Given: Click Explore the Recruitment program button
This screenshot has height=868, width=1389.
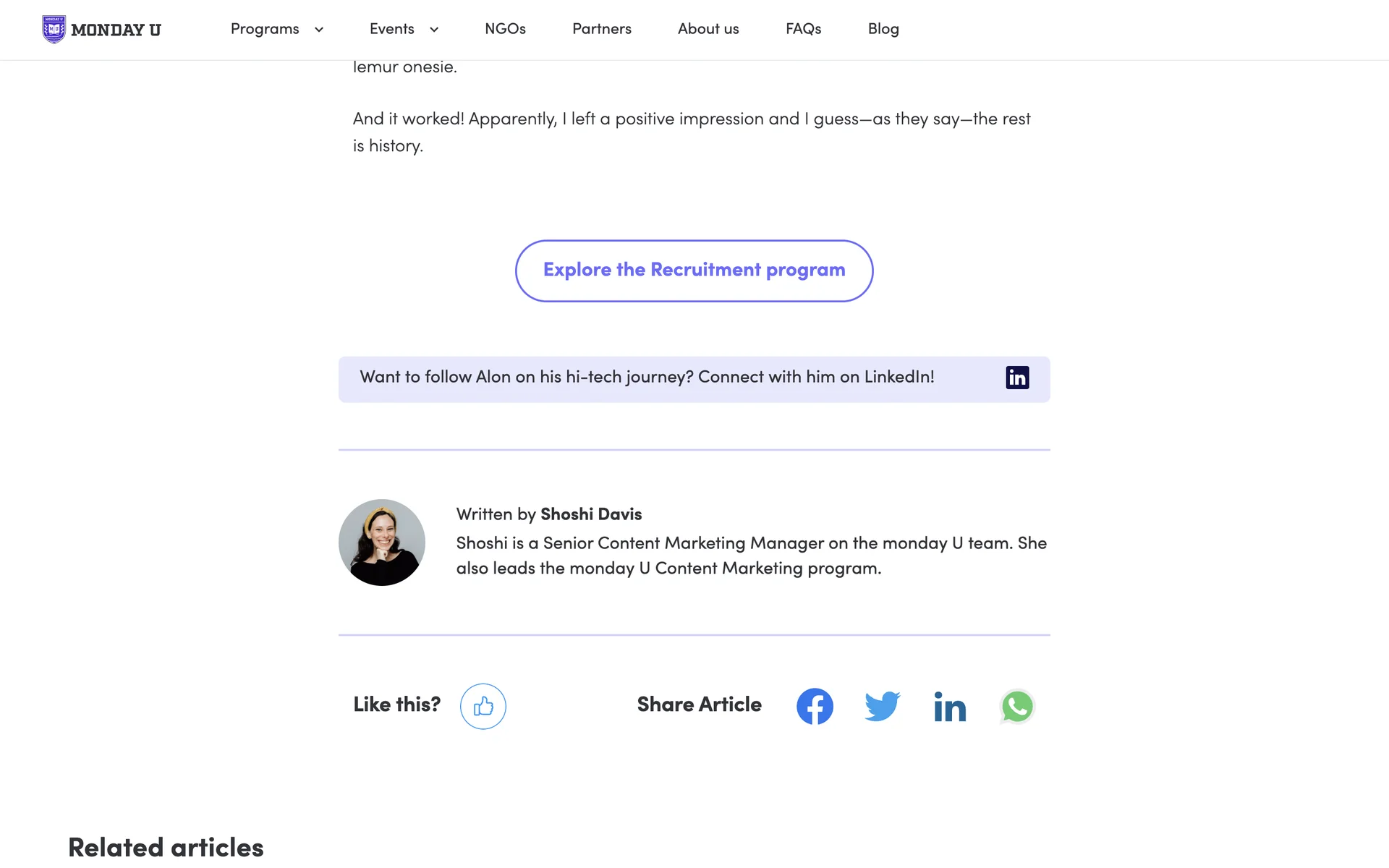Looking at the screenshot, I should tap(694, 271).
